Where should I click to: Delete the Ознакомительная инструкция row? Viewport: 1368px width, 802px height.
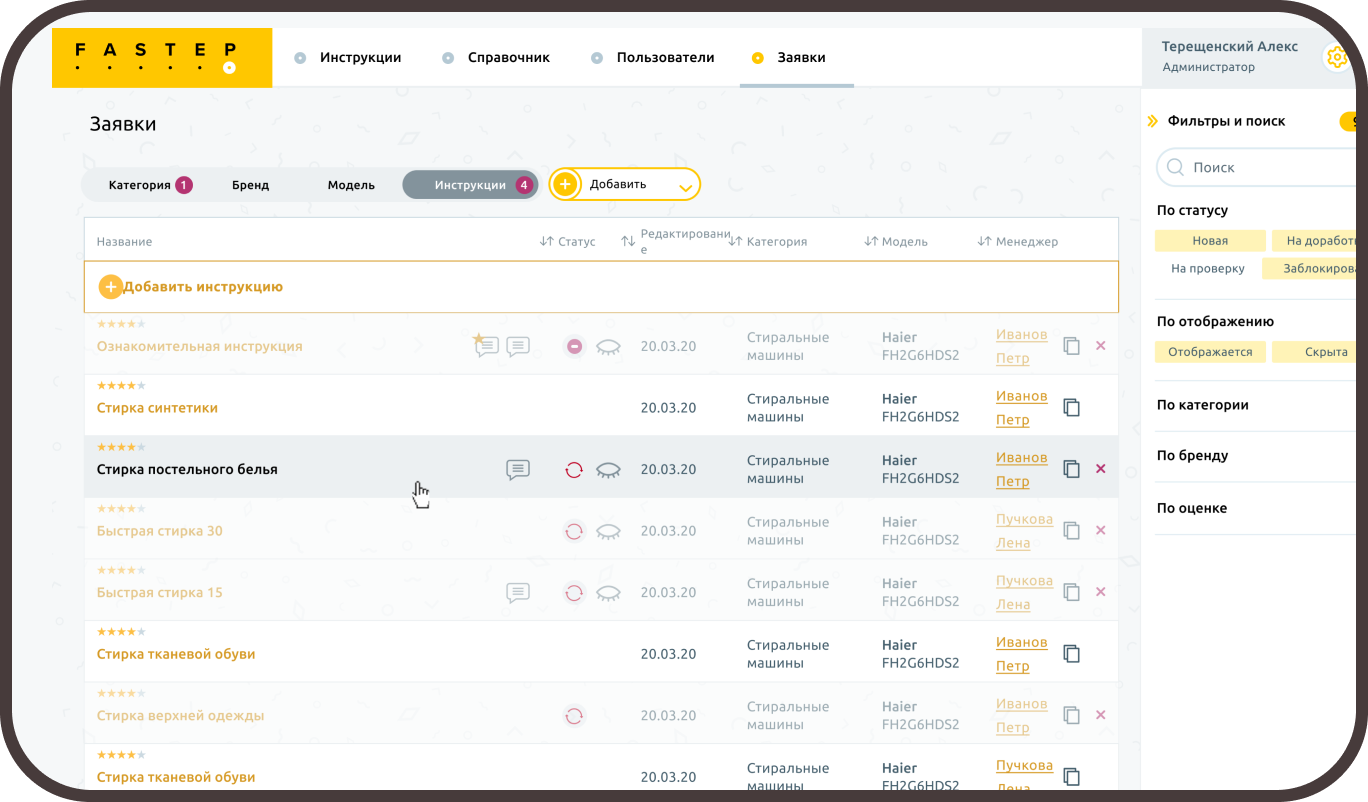tap(1101, 346)
